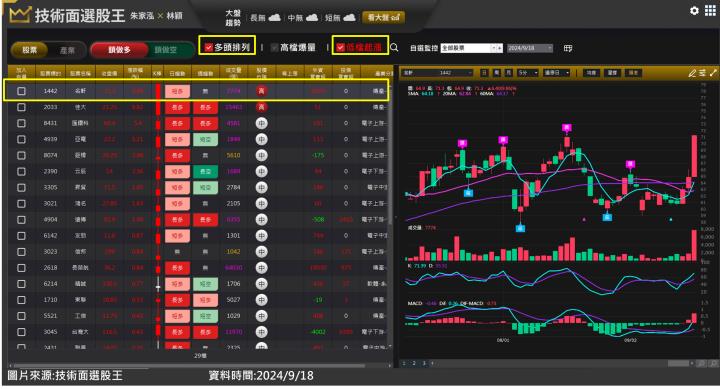Click the chart horizontal scrollbar thumb

(679, 363)
